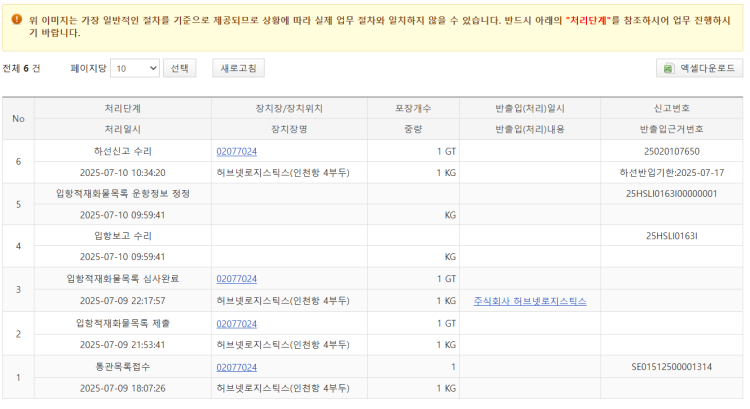Open 02077024 link in 제출 row 2
The width and height of the screenshot is (750, 409).
click(x=236, y=324)
